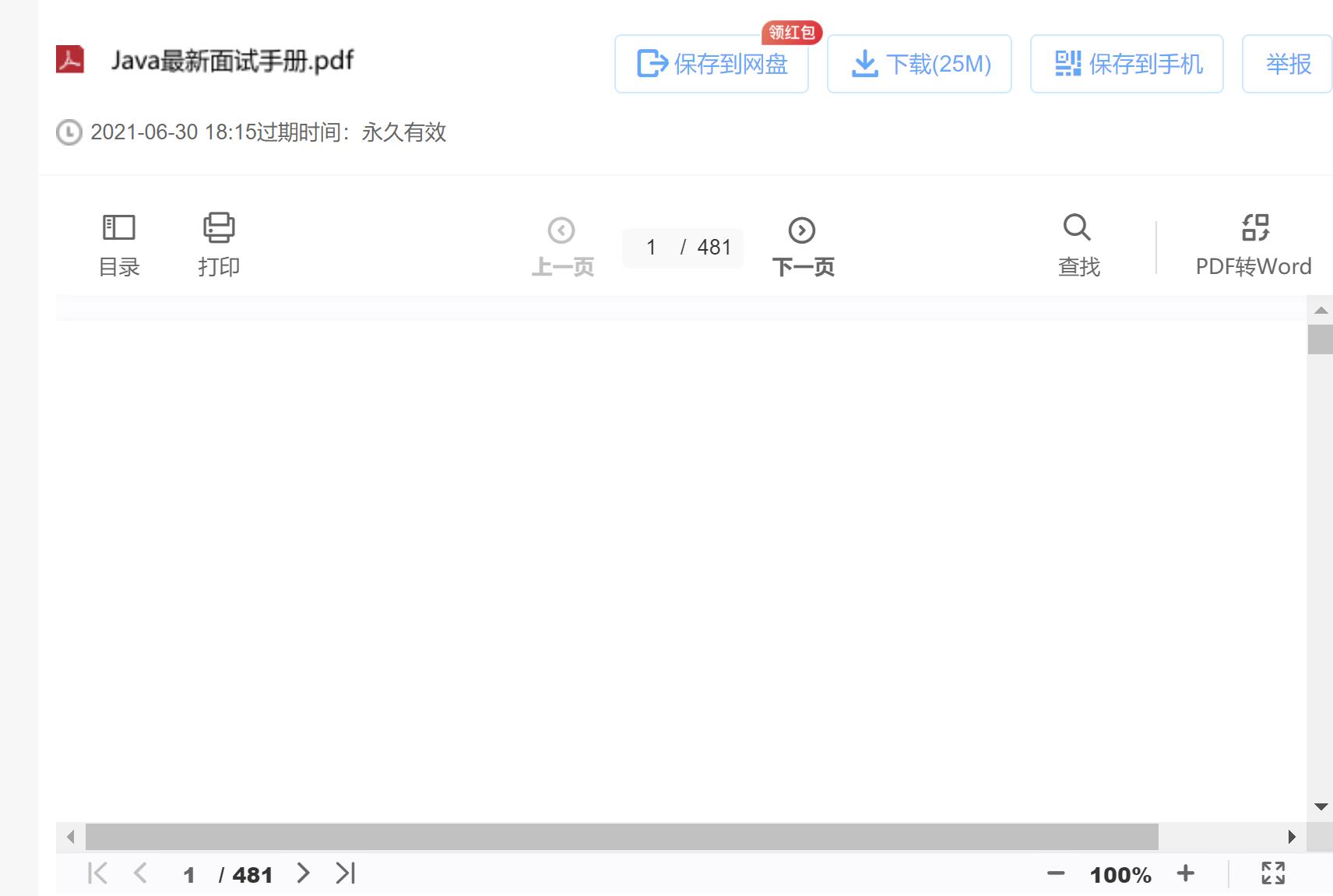Viewport: 1333px width, 896px height.
Task: Click the horizontal scrollbar right arrow
Action: pos(1292,837)
